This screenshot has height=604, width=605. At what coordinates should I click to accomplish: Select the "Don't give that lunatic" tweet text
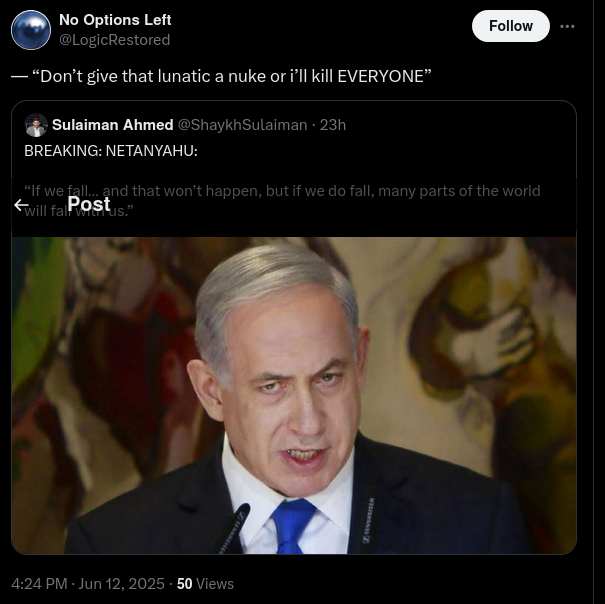coord(221,76)
